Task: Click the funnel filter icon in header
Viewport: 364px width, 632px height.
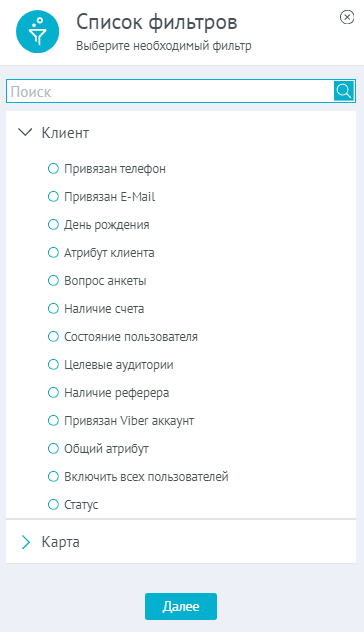Action: point(37,32)
